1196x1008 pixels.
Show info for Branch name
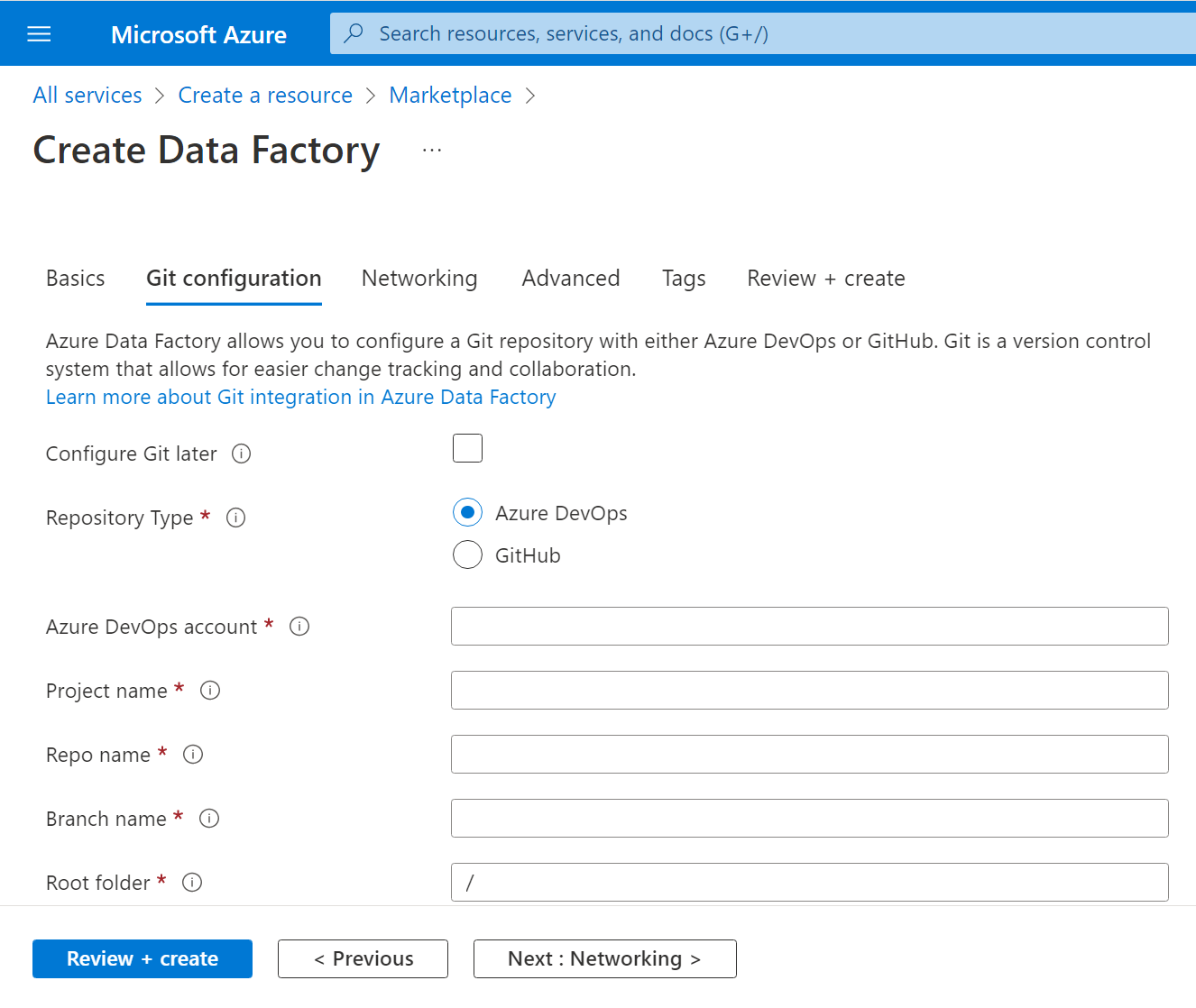pos(209,819)
